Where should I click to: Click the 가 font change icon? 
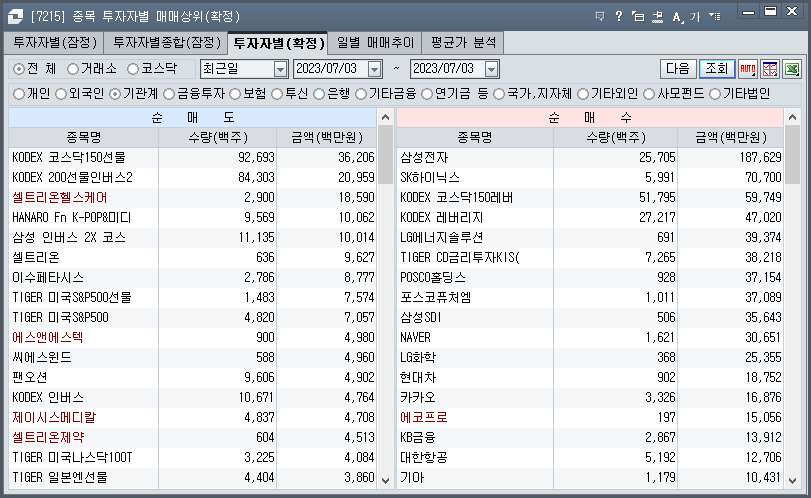(x=695, y=17)
